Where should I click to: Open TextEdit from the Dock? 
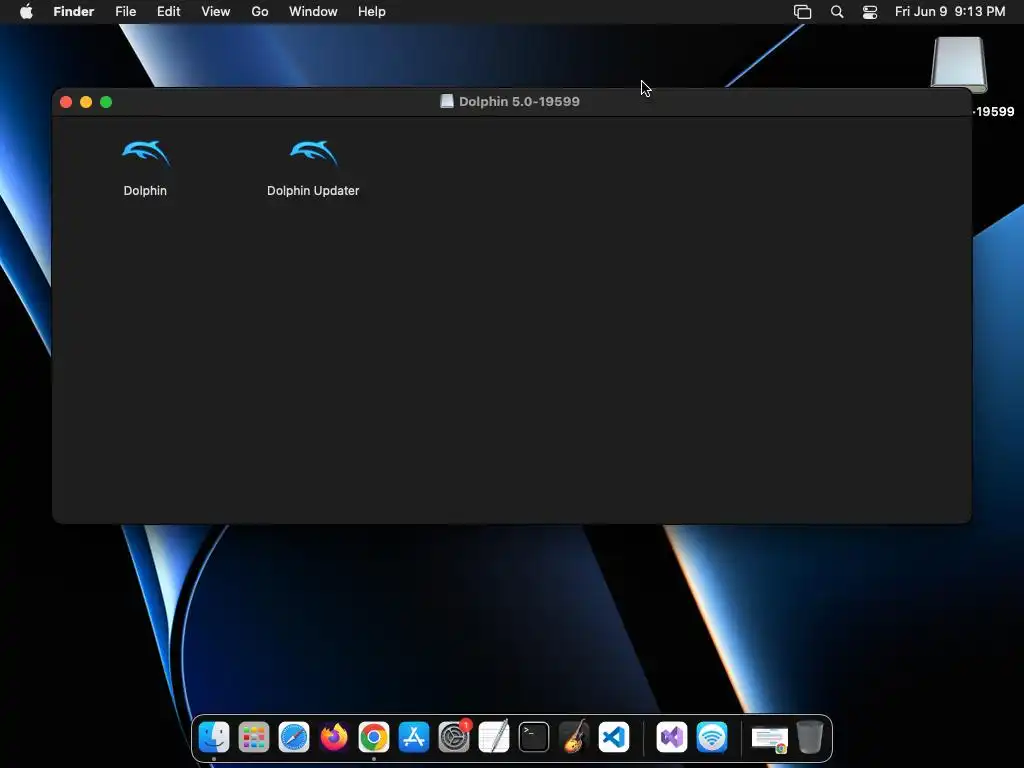(x=494, y=737)
